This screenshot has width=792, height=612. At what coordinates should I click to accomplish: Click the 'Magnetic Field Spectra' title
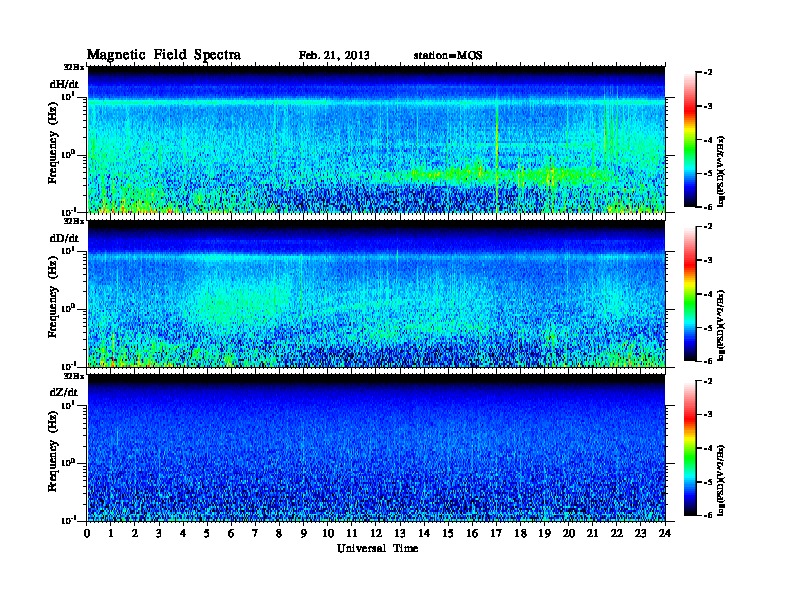pyautogui.click(x=164, y=55)
